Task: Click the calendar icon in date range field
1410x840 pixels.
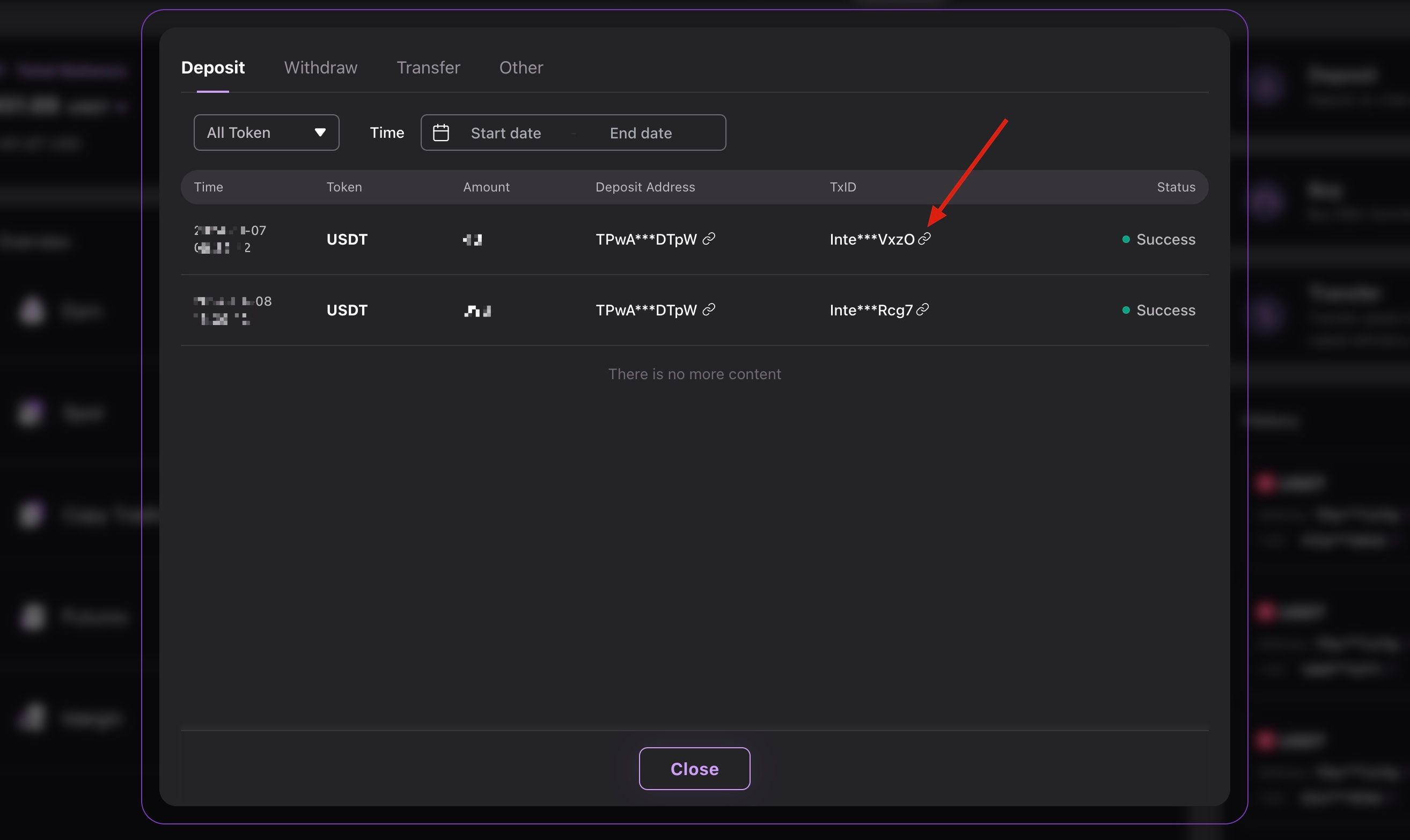Action: click(440, 132)
